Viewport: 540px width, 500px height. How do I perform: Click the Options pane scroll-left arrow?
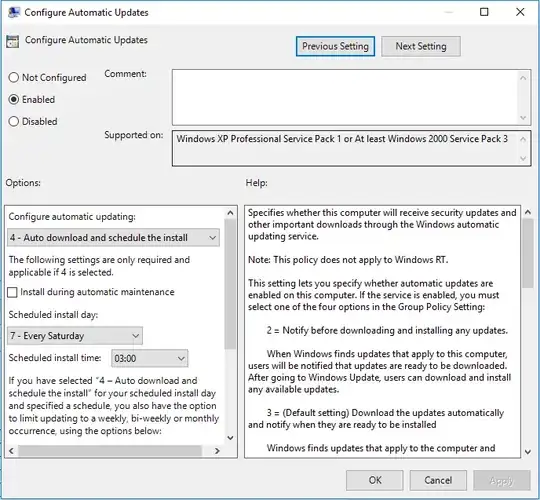click(x=11, y=450)
